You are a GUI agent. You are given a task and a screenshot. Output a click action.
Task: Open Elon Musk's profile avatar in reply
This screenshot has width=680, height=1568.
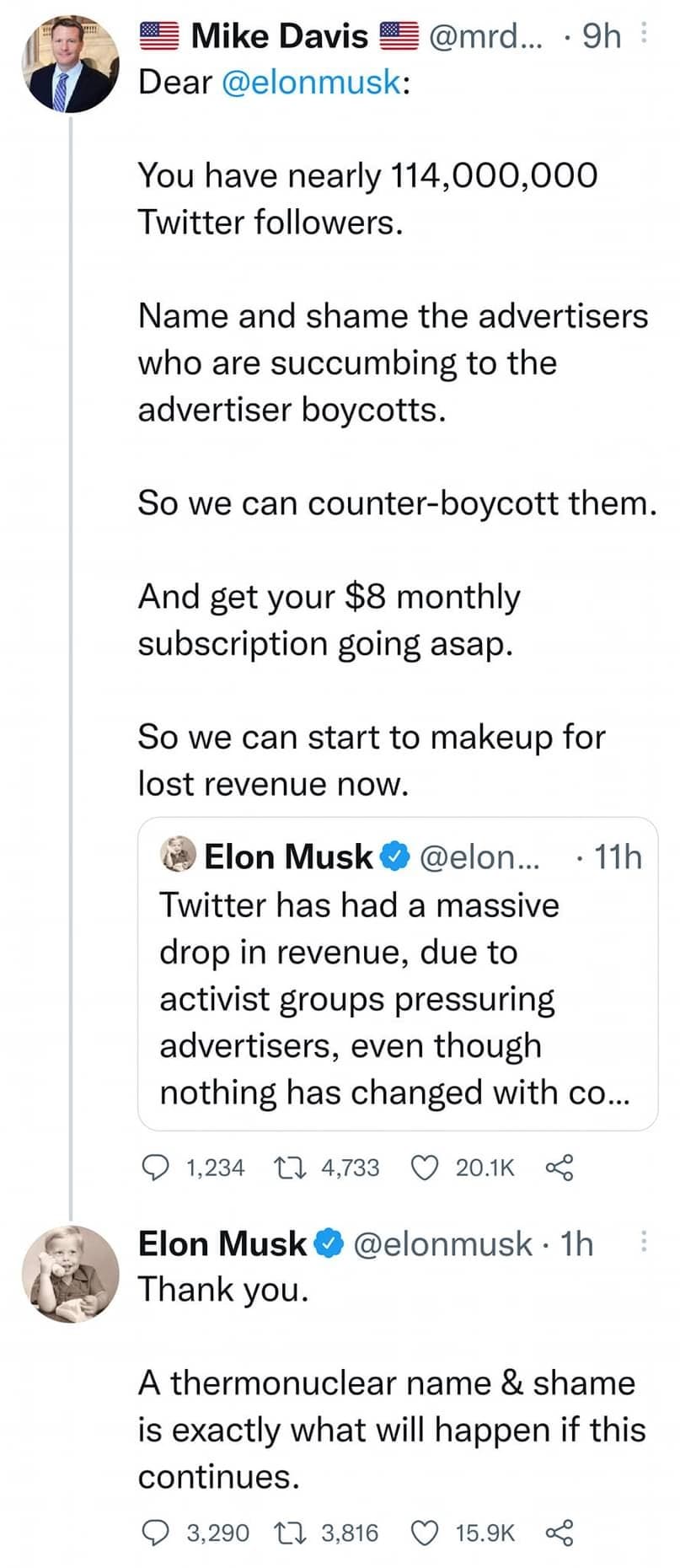(71, 1274)
